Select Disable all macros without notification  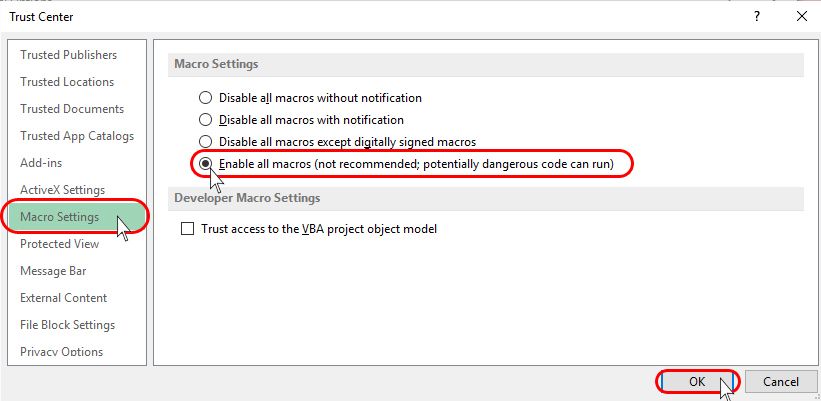(x=206, y=98)
